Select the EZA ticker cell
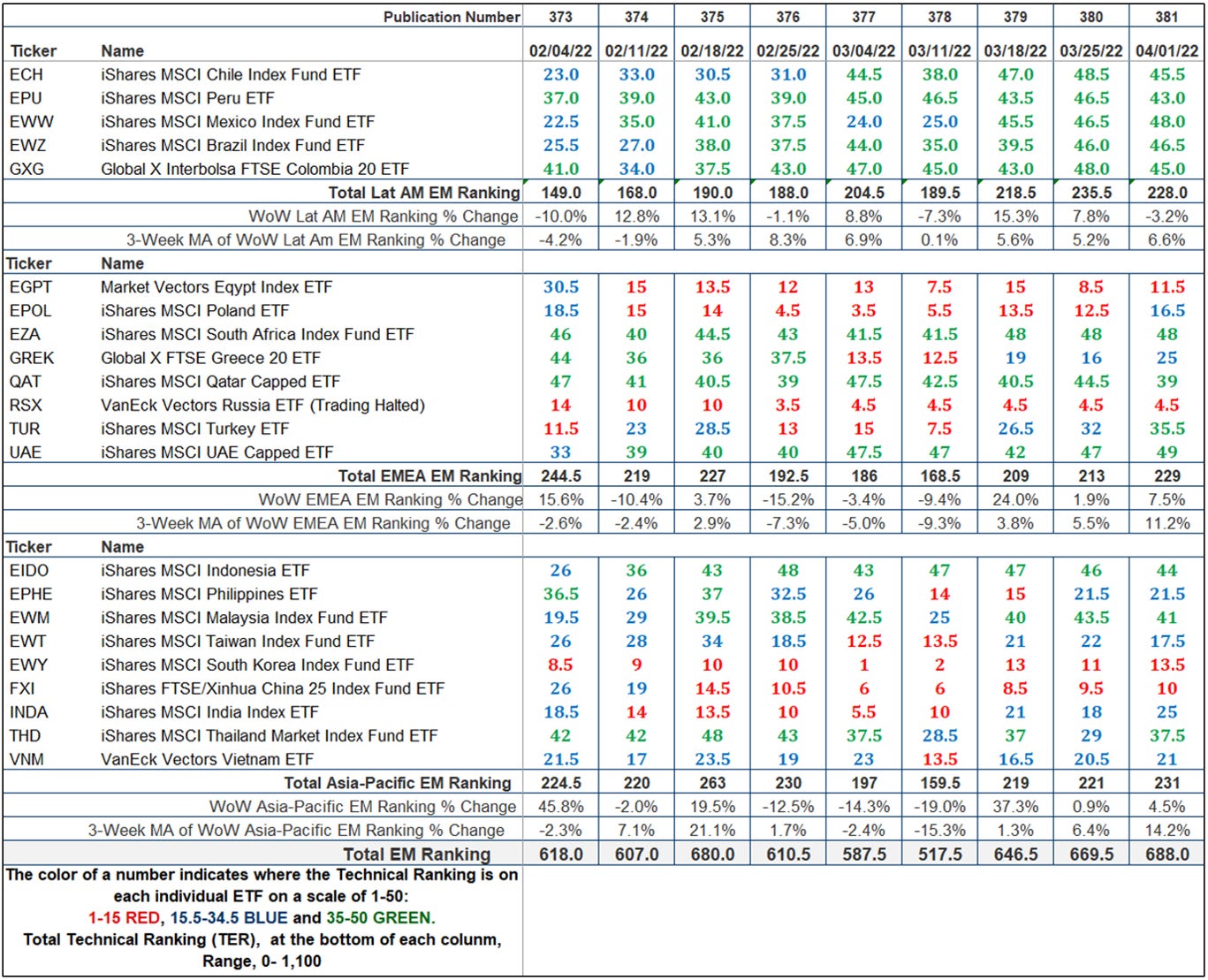The width and height of the screenshot is (1208, 980). [25, 335]
